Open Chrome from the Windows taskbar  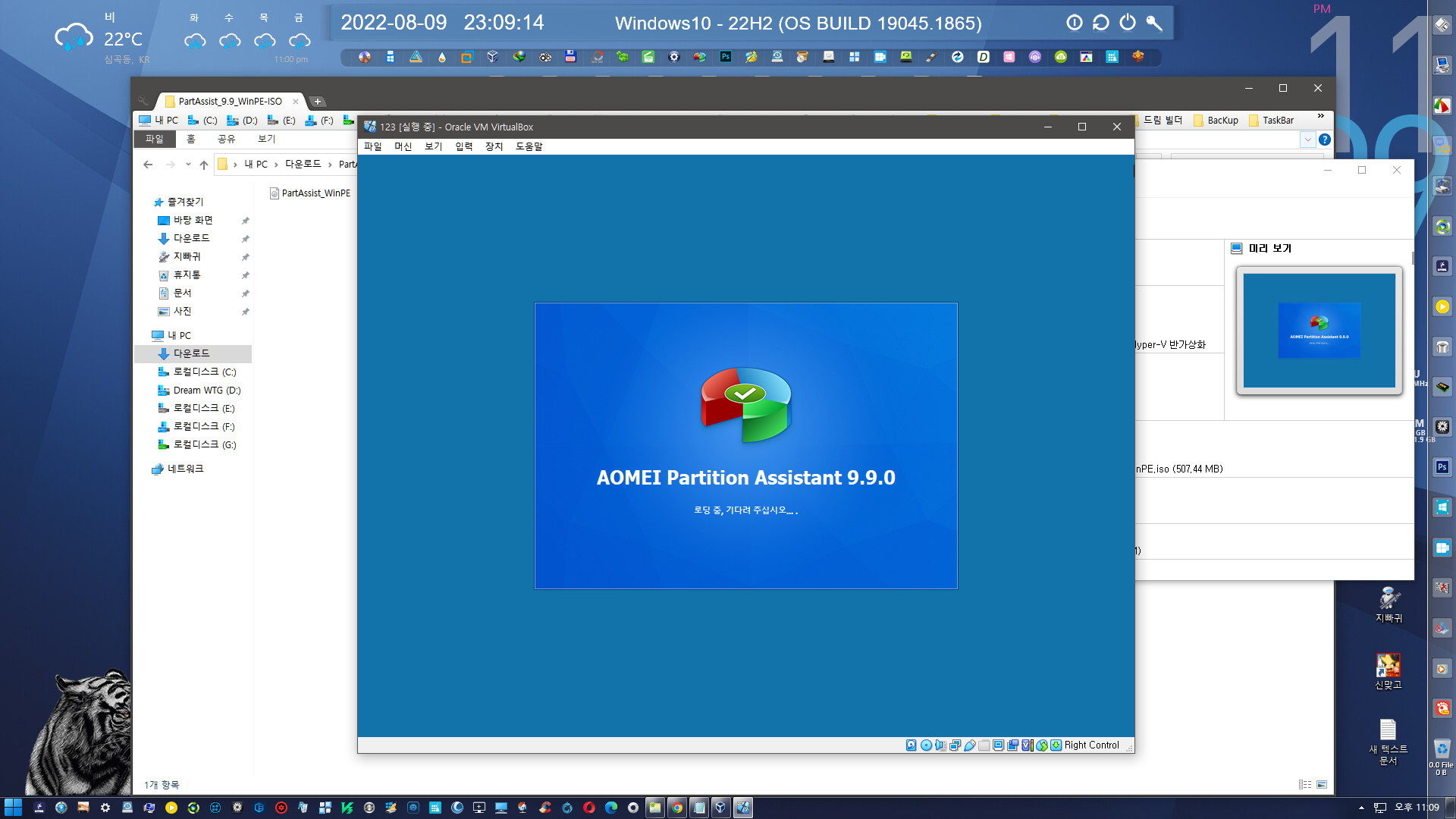tap(676, 808)
